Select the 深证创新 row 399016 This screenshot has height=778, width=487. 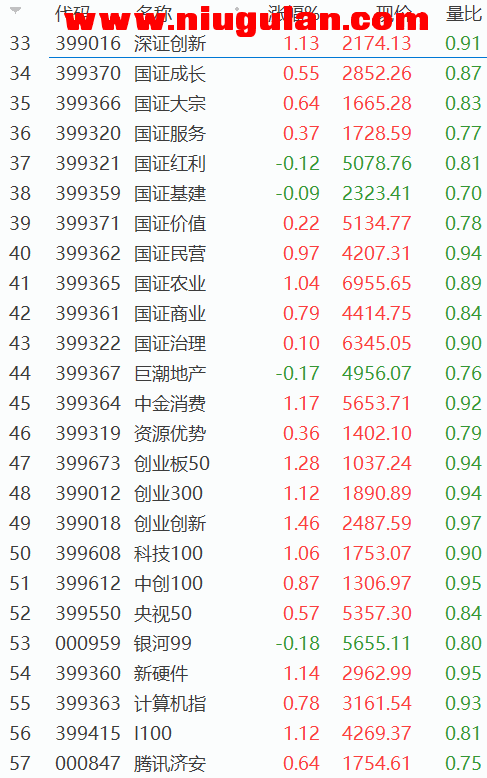[244, 44]
